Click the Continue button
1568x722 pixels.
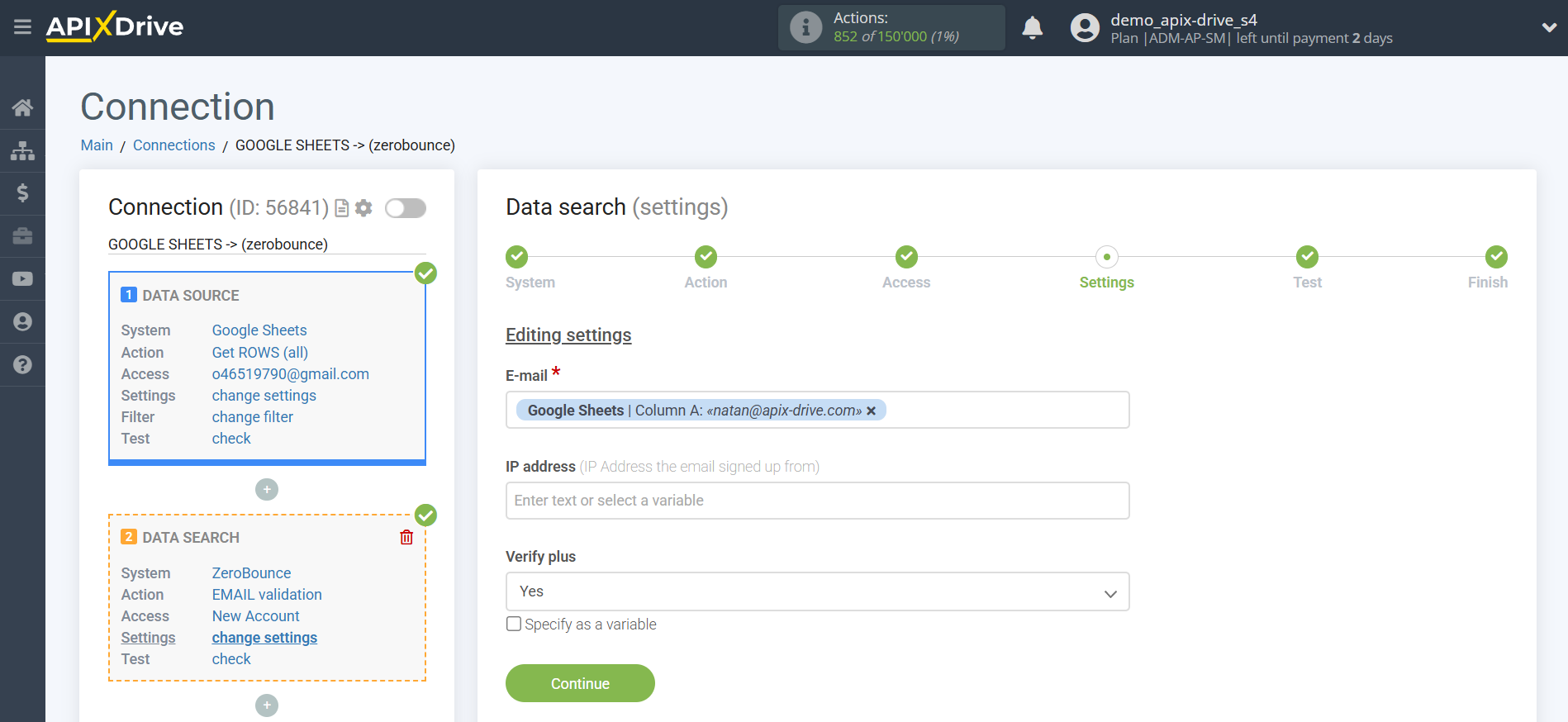point(580,683)
